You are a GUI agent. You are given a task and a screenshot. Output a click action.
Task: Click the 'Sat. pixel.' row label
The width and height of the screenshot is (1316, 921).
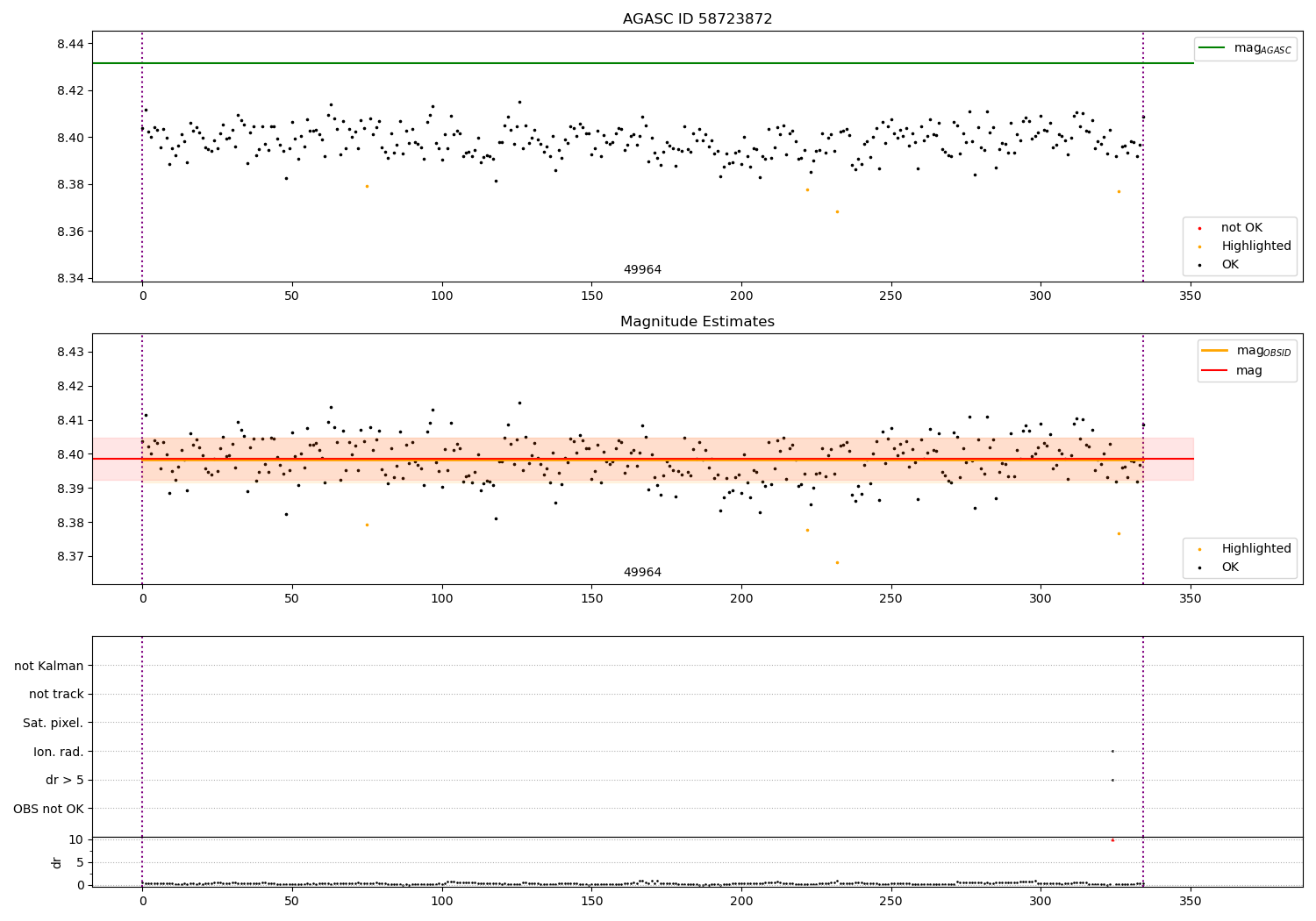(x=54, y=723)
